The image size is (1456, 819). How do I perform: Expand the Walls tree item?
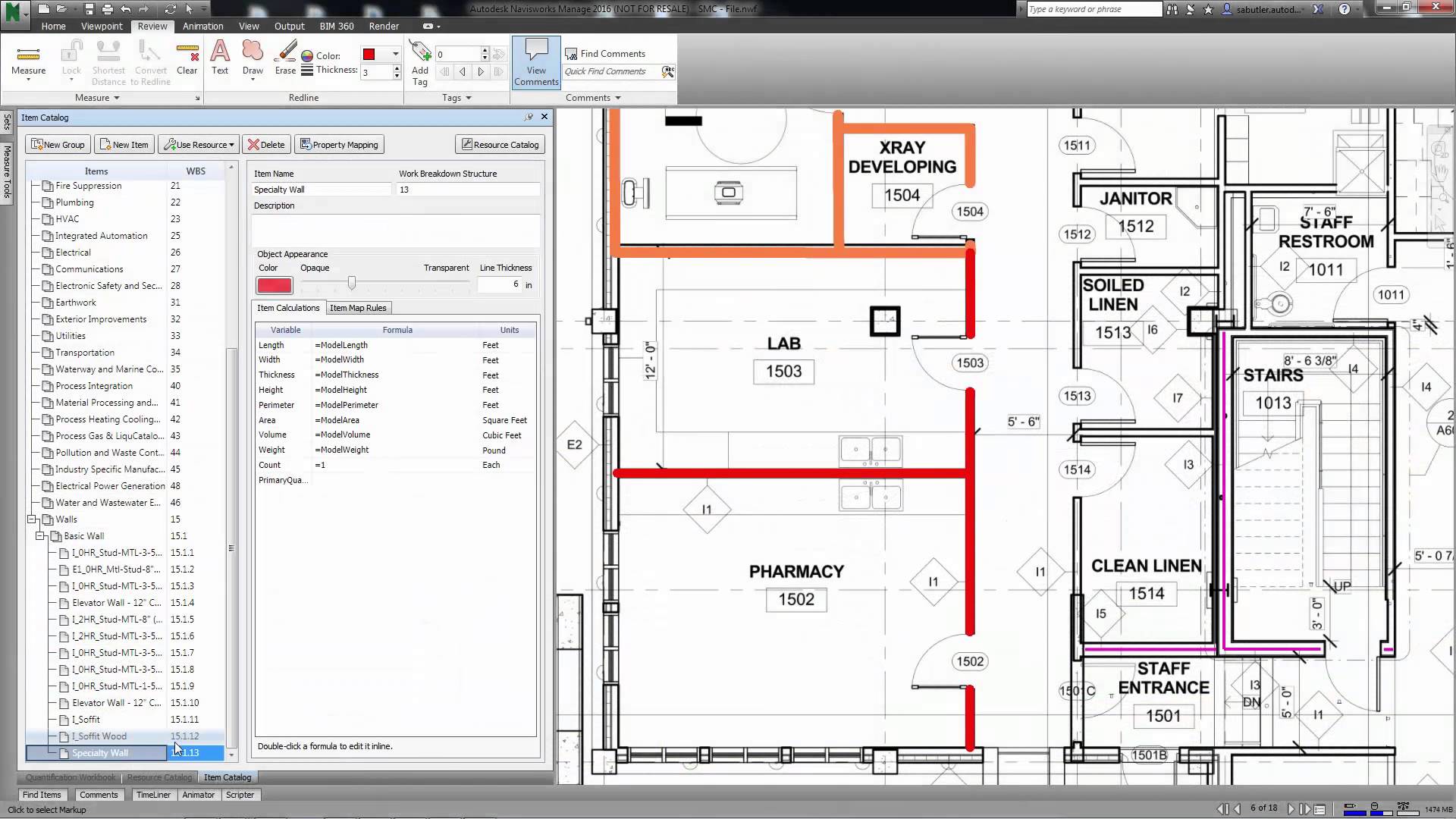[31, 519]
